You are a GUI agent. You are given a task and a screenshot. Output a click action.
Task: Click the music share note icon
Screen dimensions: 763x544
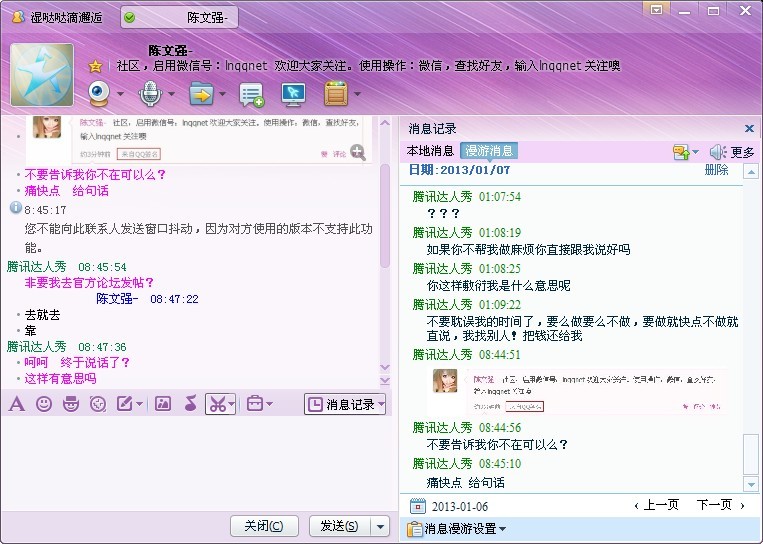[x=191, y=403]
